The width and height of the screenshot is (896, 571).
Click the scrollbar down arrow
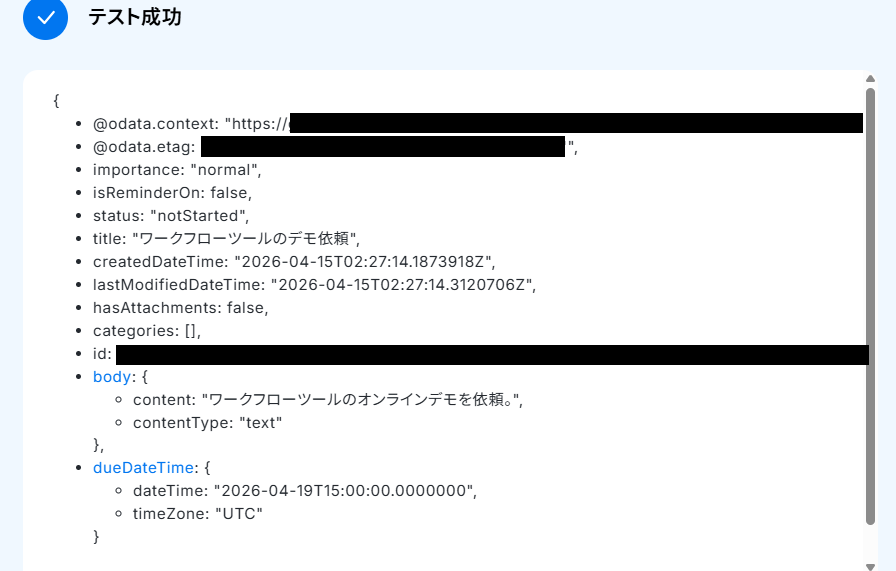pyautogui.click(x=870, y=565)
